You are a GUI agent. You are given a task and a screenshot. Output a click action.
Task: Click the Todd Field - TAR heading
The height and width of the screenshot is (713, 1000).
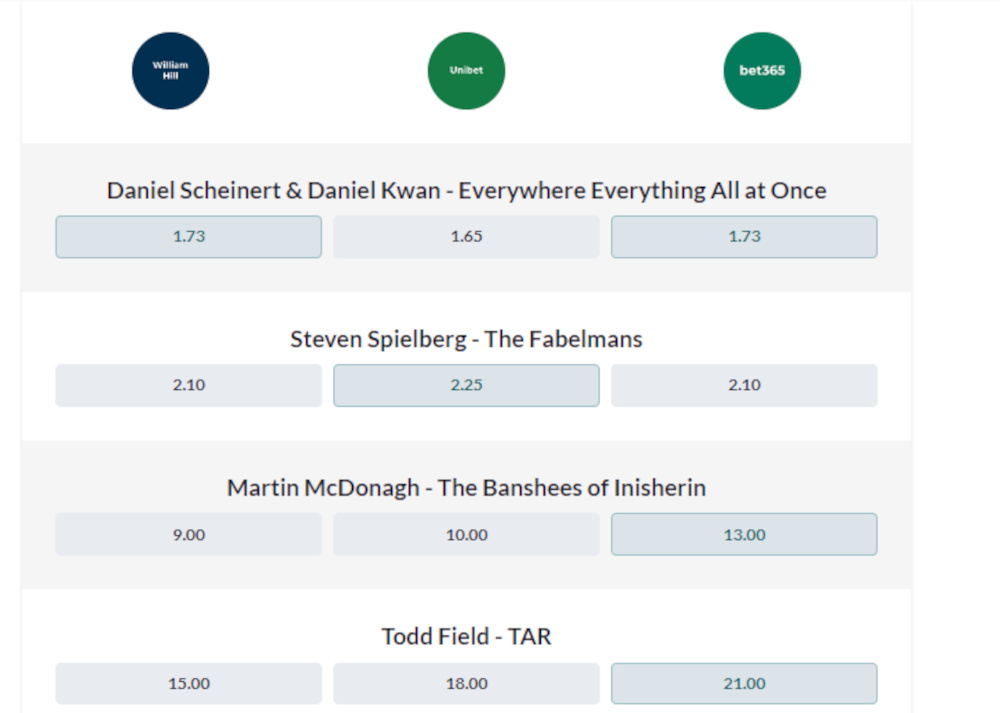[x=466, y=636]
